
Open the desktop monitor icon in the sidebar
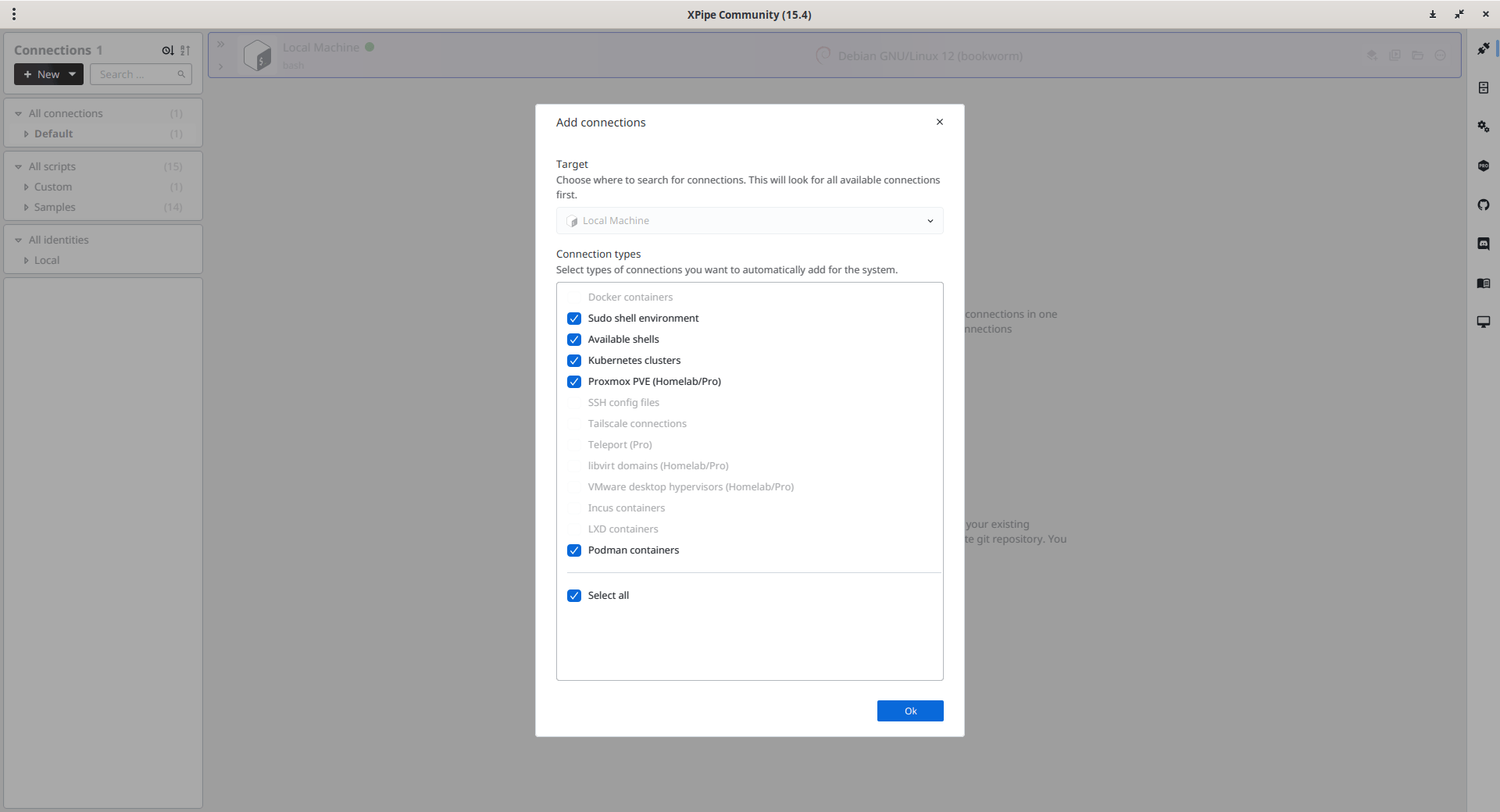coord(1483,322)
